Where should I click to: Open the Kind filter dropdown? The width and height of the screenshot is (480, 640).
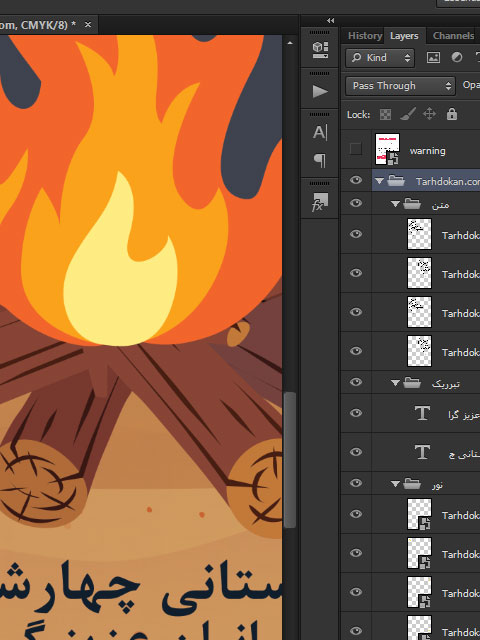click(380, 58)
